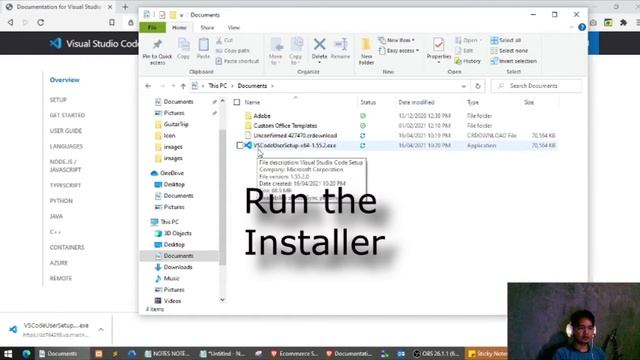Open the Windows Start menu
640x360 pixels.
tap(8, 353)
